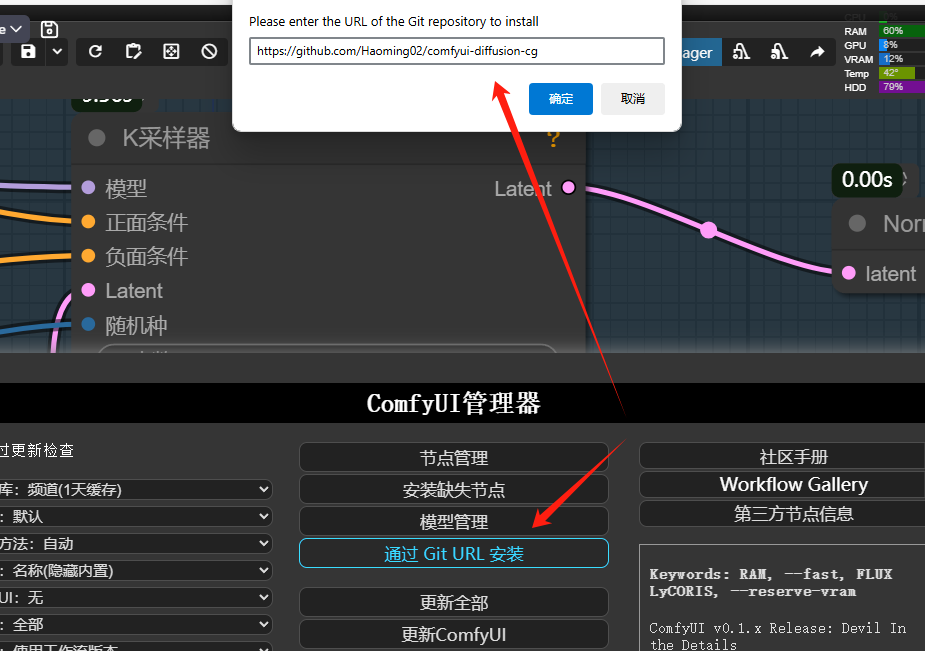925x651 pixels.
Task: Click the 负面条件 input socket
Action: tap(88, 256)
